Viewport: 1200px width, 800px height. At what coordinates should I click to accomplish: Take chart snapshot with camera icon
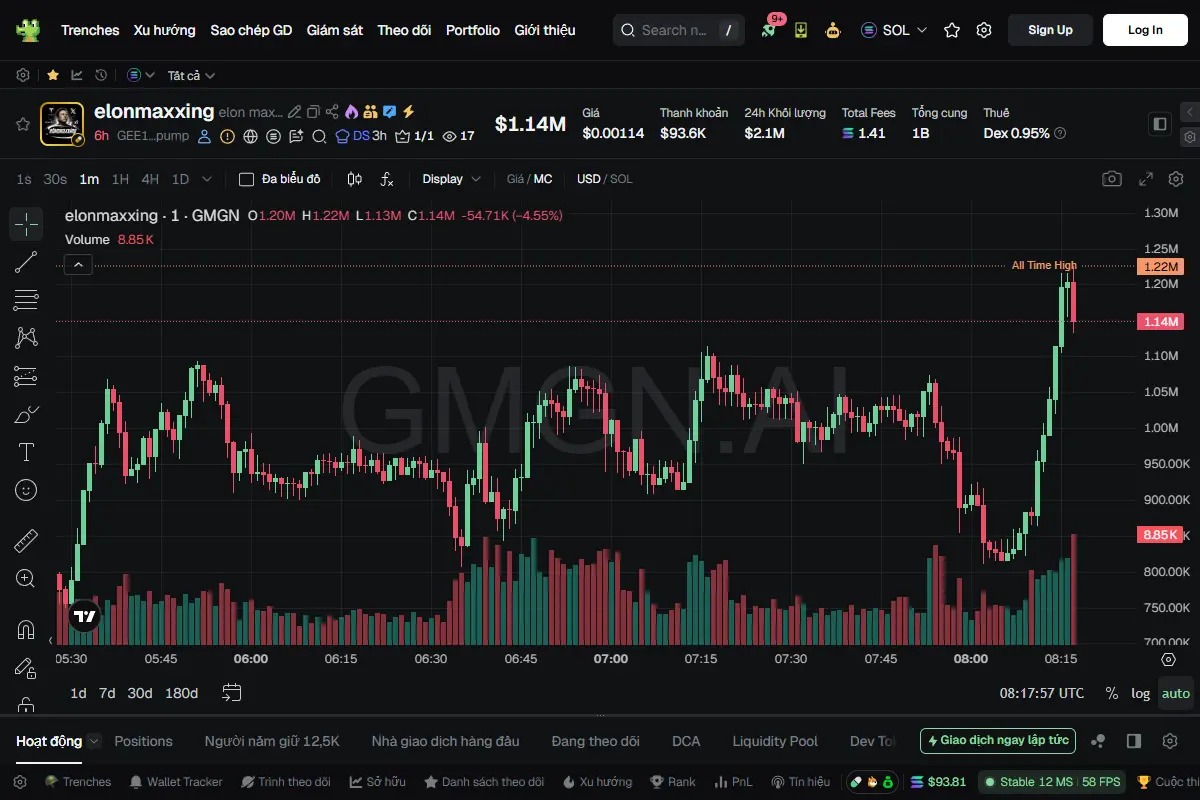pyautogui.click(x=1112, y=179)
